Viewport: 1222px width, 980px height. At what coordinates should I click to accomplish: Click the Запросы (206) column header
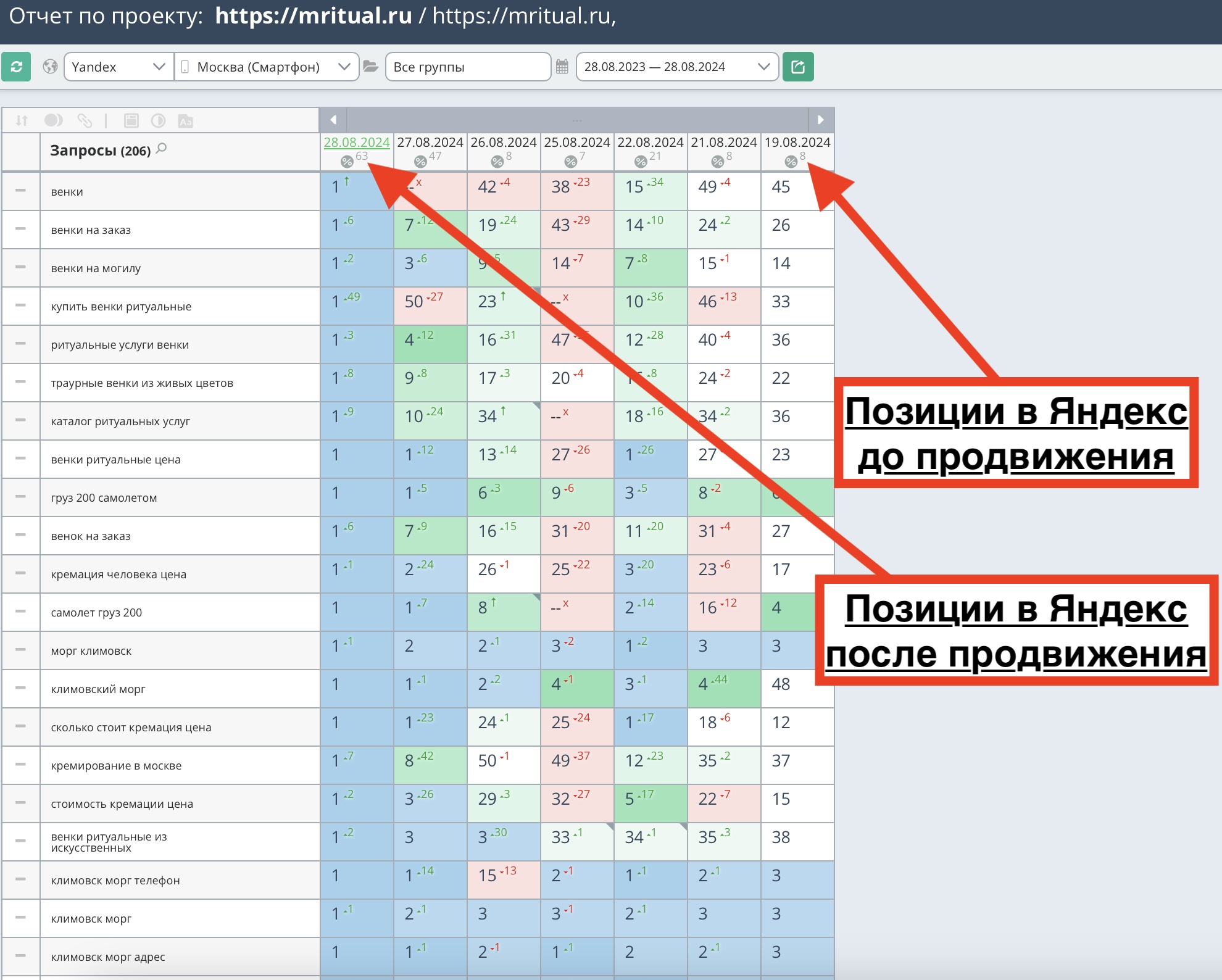coord(101,151)
